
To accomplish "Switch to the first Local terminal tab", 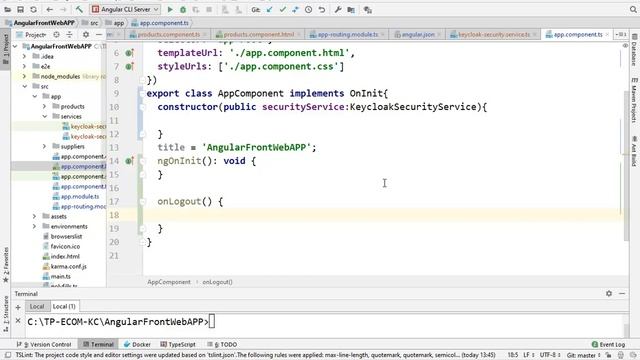I will click(x=37, y=306).
